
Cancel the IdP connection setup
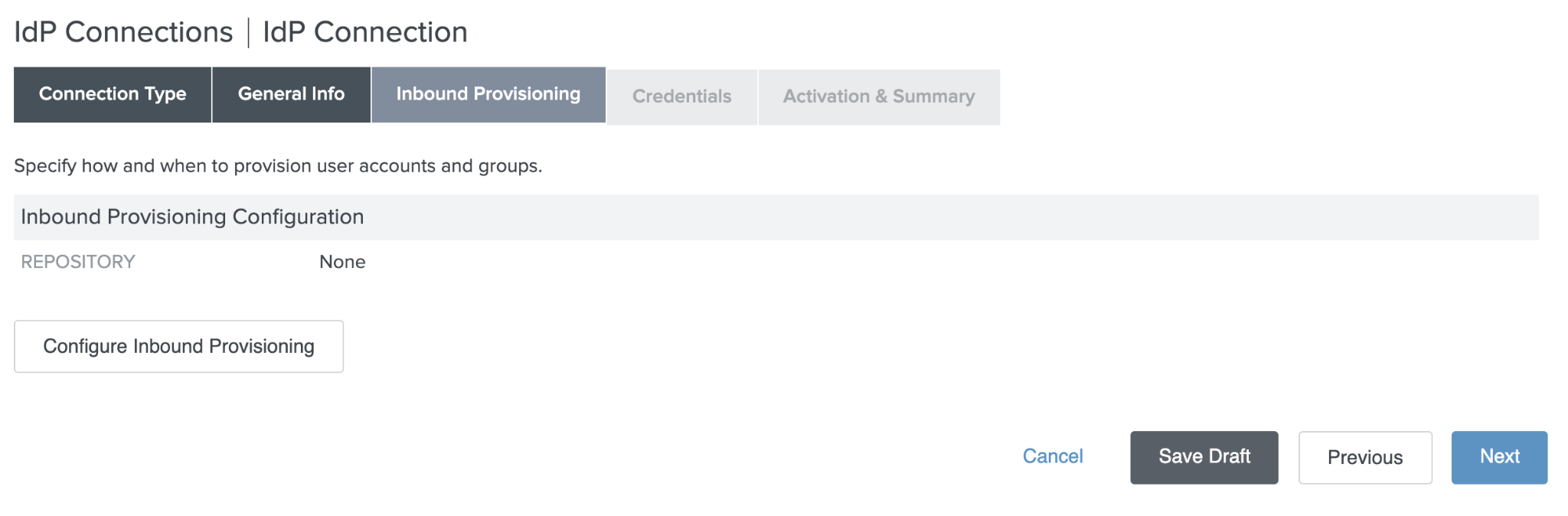click(1052, 456)
